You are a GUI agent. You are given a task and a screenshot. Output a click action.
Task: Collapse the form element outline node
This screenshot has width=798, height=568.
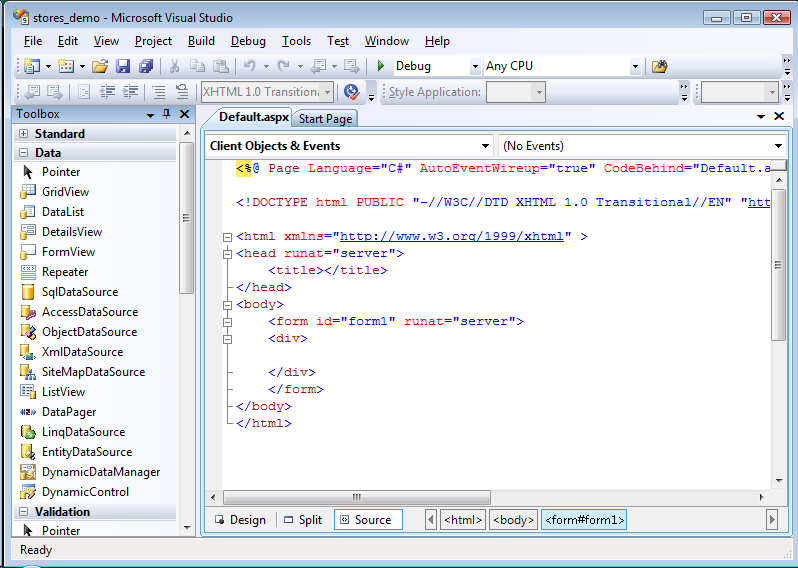[x=227, y=322]
